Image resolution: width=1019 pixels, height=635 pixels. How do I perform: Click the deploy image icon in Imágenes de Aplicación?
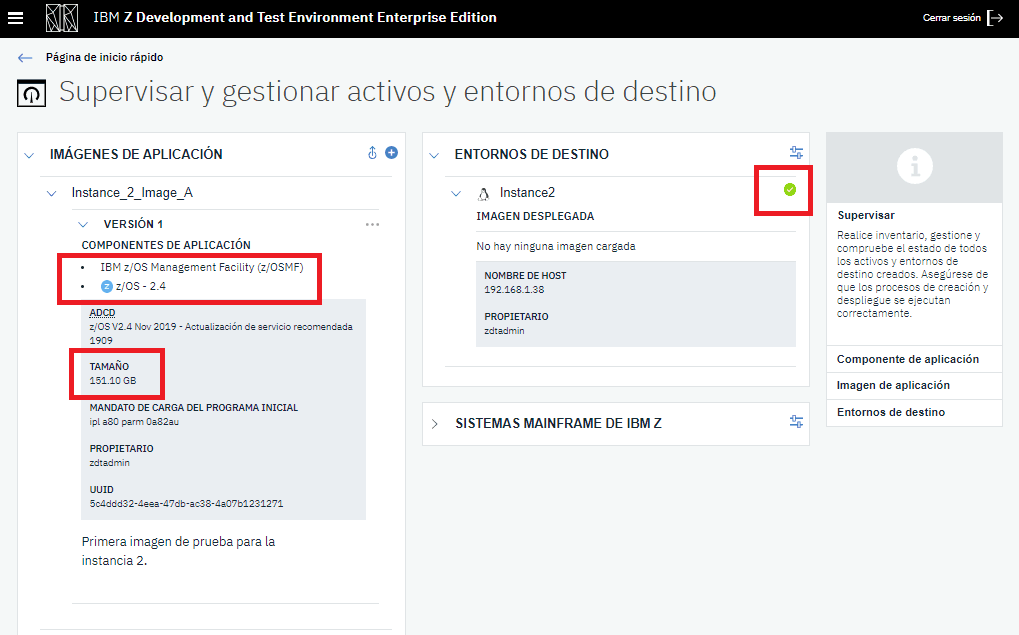372,153
